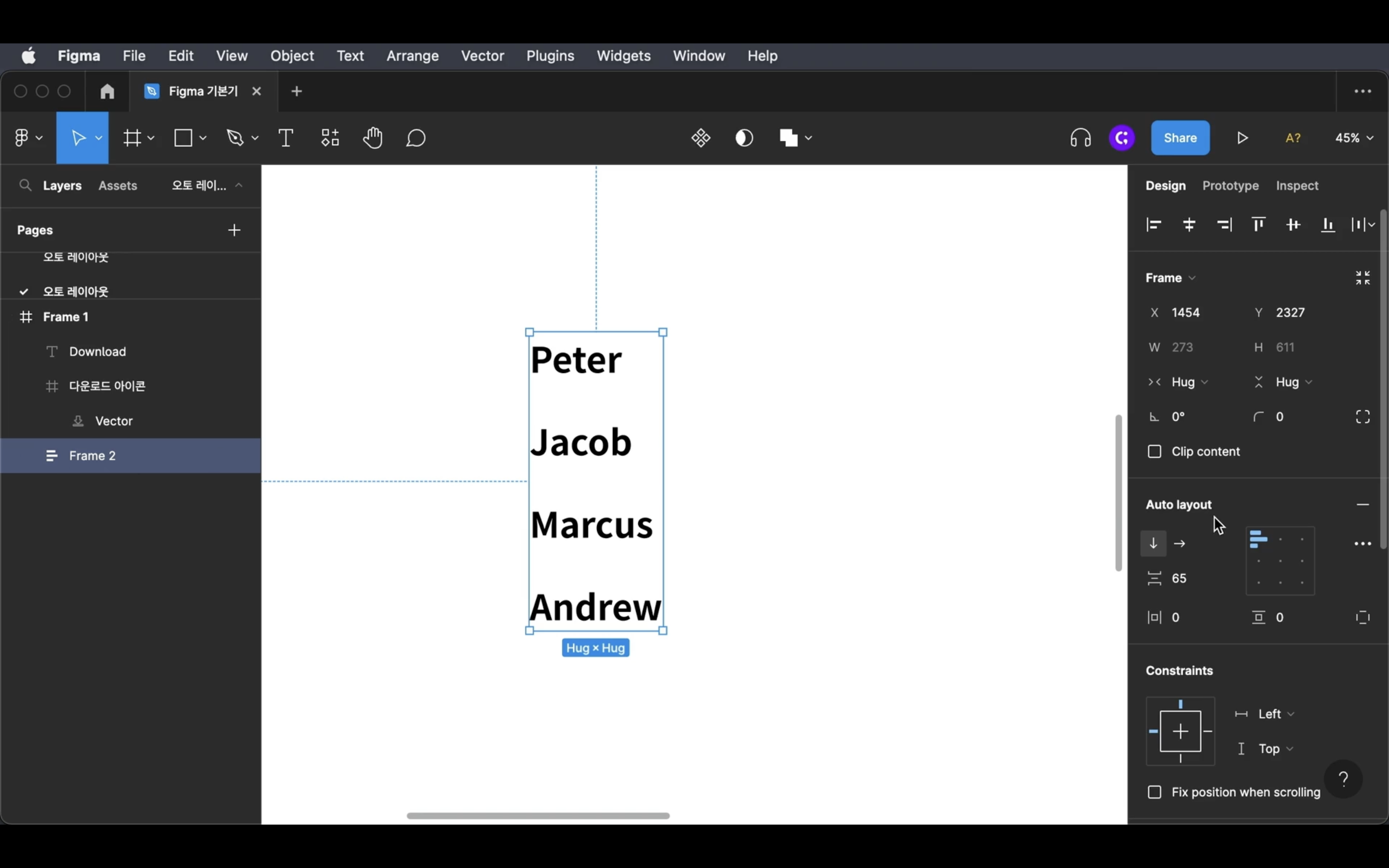Select the comment tool

(x=416, y=138)
